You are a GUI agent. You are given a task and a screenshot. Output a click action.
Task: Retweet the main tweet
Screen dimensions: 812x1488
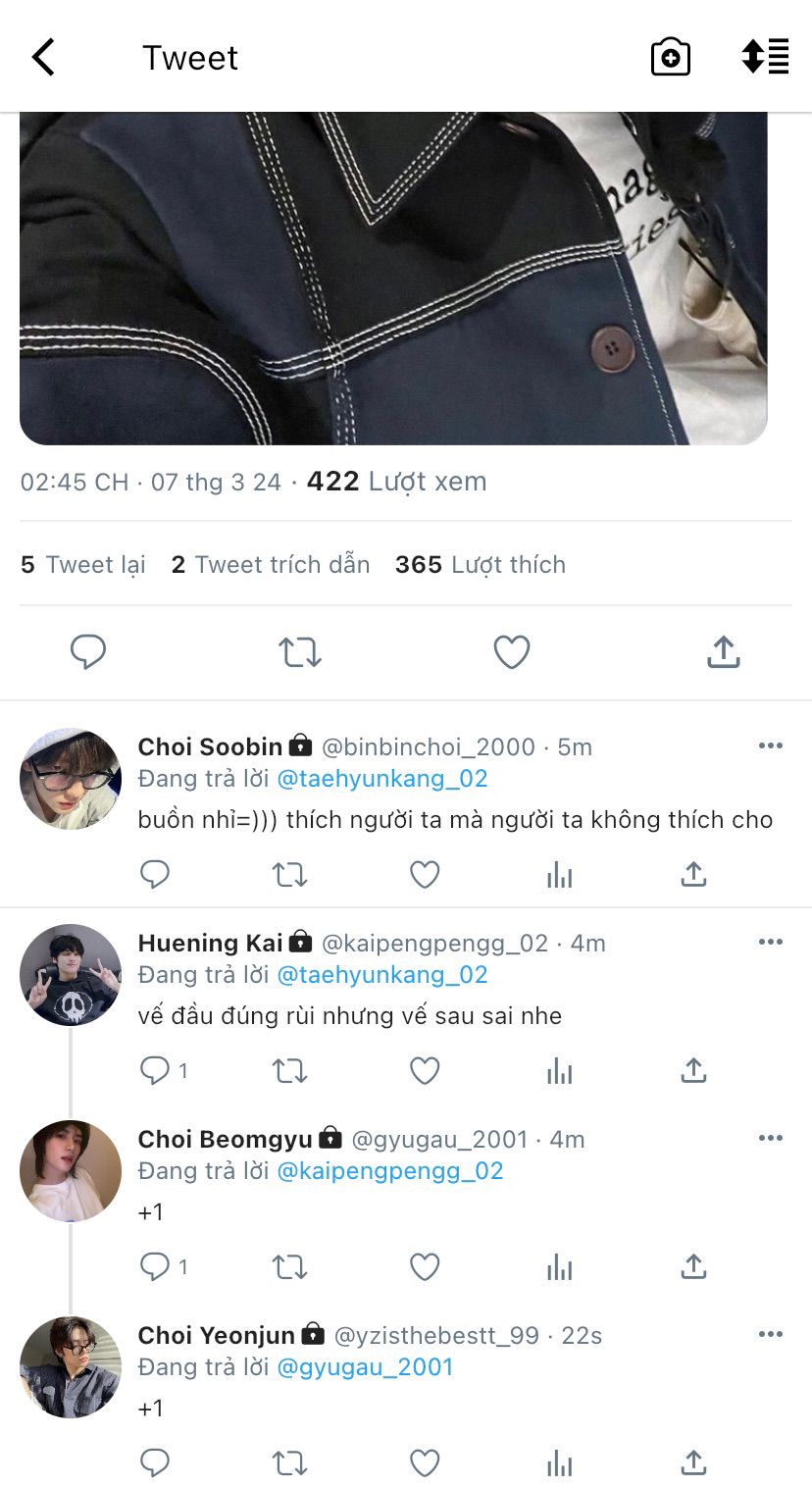tap(299, 651)
